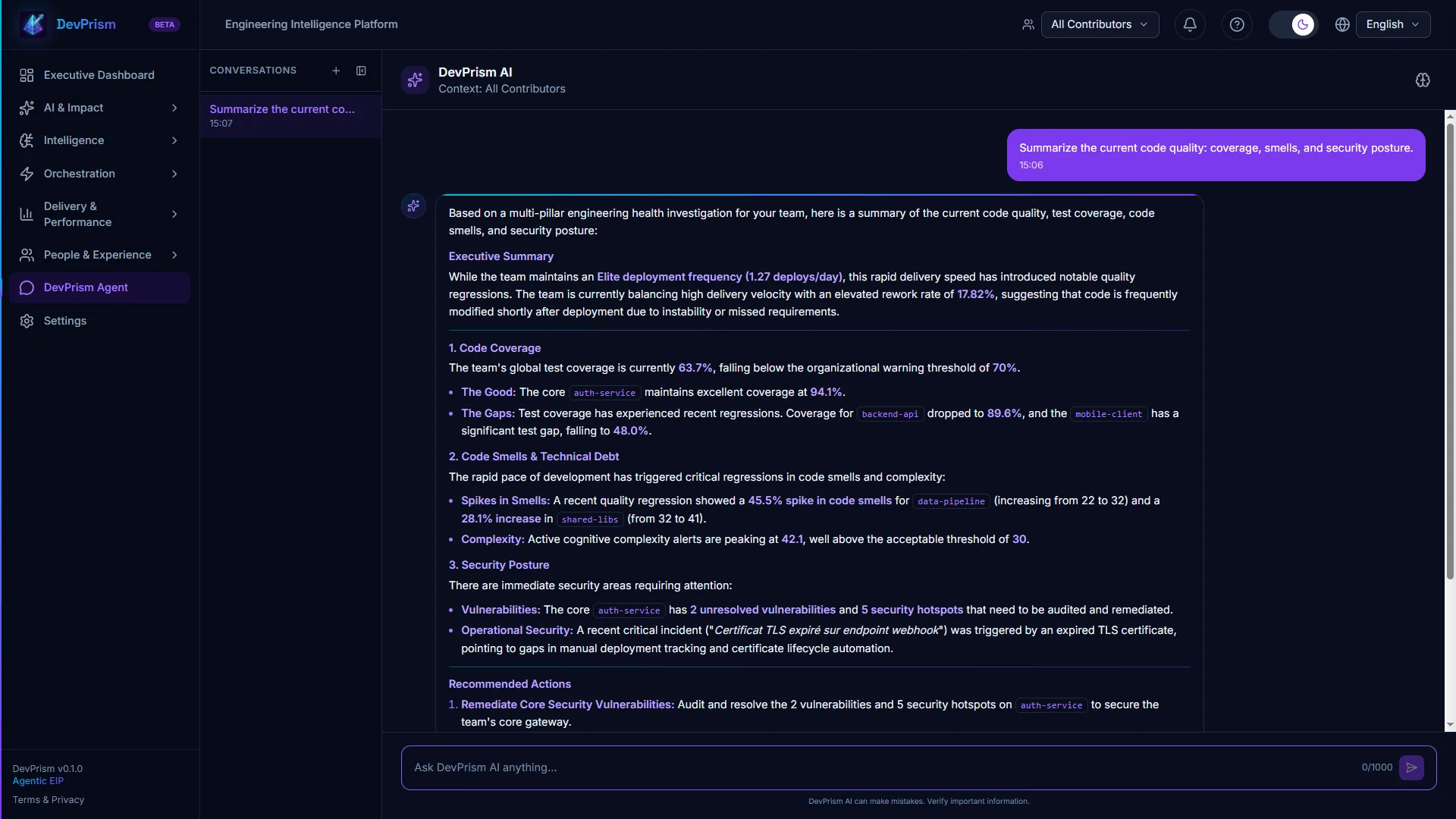The image size is (1456, 819).
Task: Click the '3. Security Posture' heading
Action: coord(498,565)
